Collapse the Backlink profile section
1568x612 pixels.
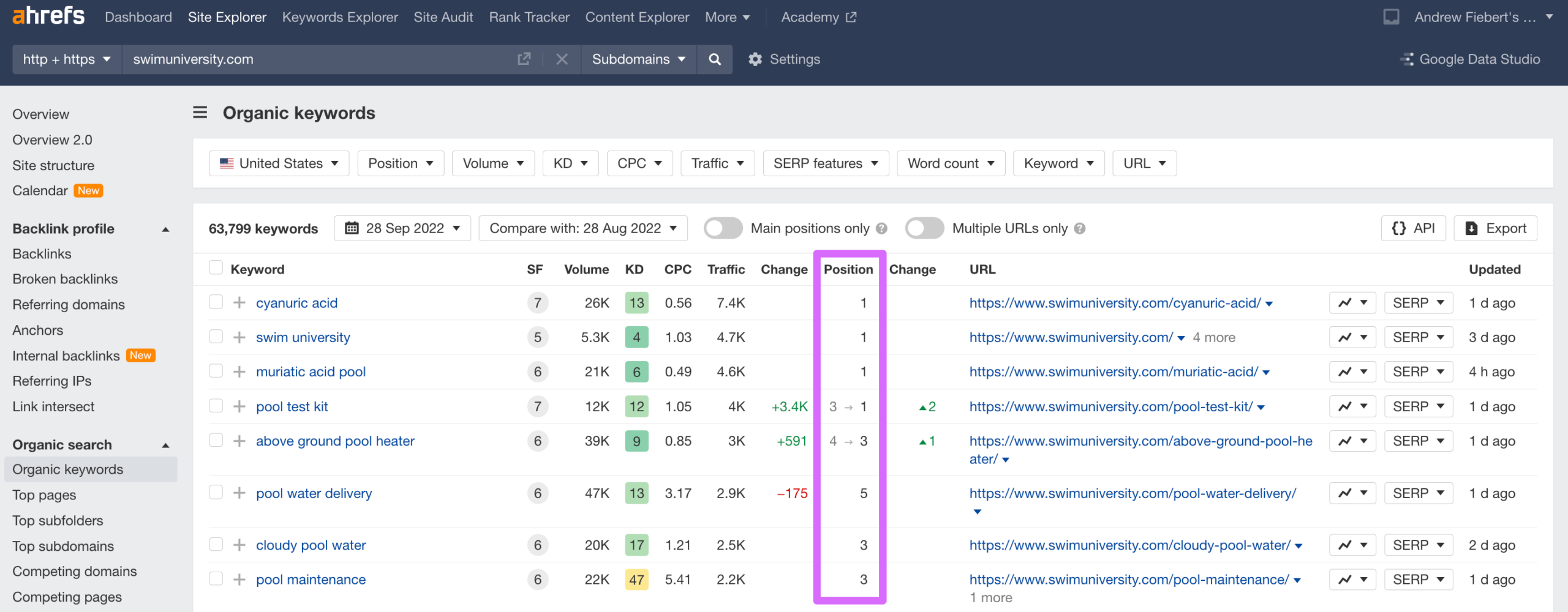coord(165,229)
